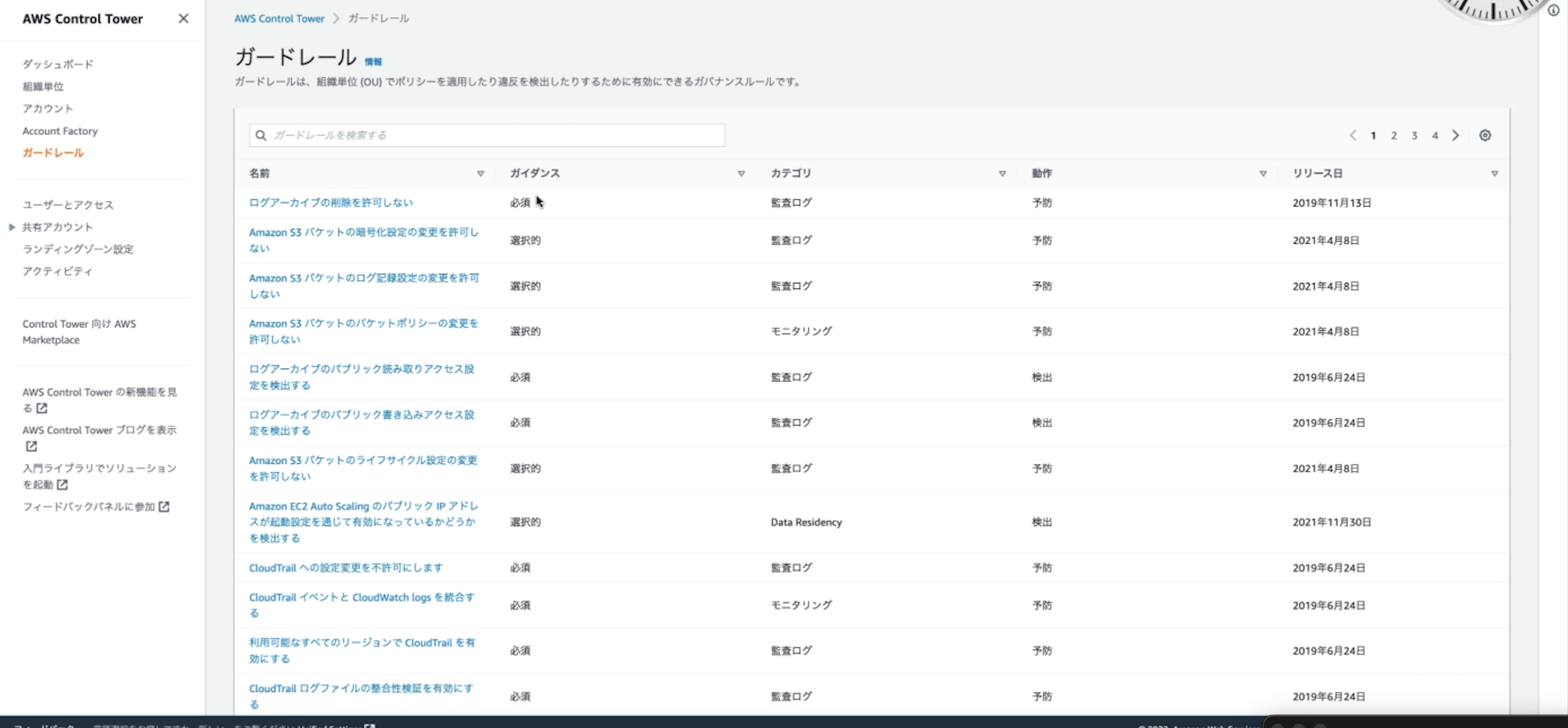The width and height of the screenshot is (1568, 728).
Task: Sort table by ガイダンス column arrow
Action: click(x=741, y=174)
